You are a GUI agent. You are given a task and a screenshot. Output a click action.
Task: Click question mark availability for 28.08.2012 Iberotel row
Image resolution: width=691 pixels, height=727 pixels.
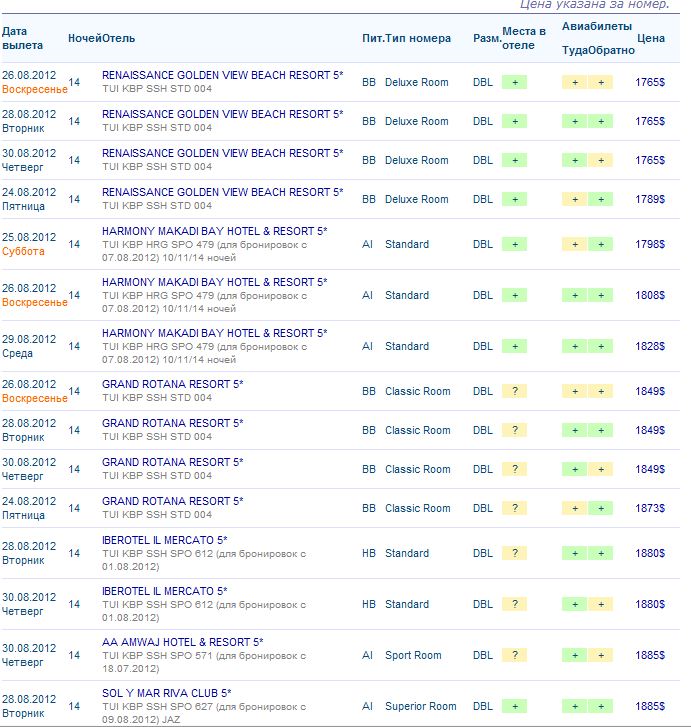513,553
